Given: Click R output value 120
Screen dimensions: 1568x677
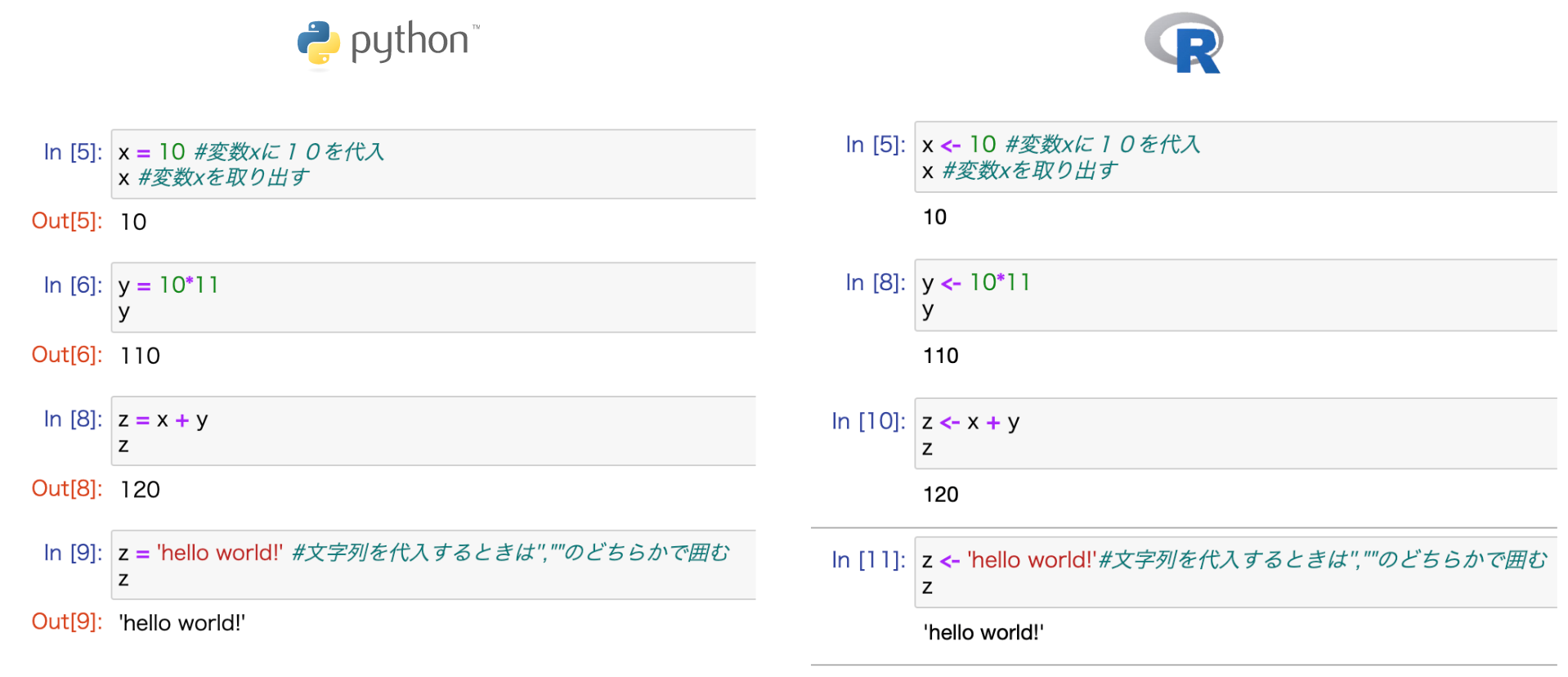Looking at the screenshot, I should pos(941,495).
